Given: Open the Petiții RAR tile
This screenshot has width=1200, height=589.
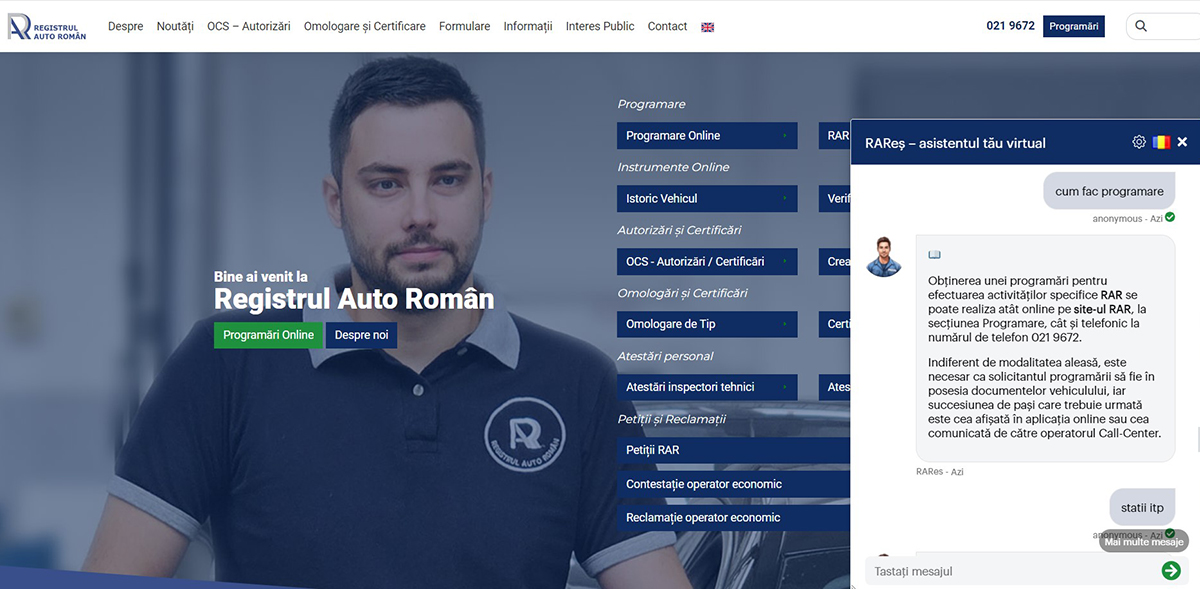Looking at the screenshot, I should coord(734,450).
